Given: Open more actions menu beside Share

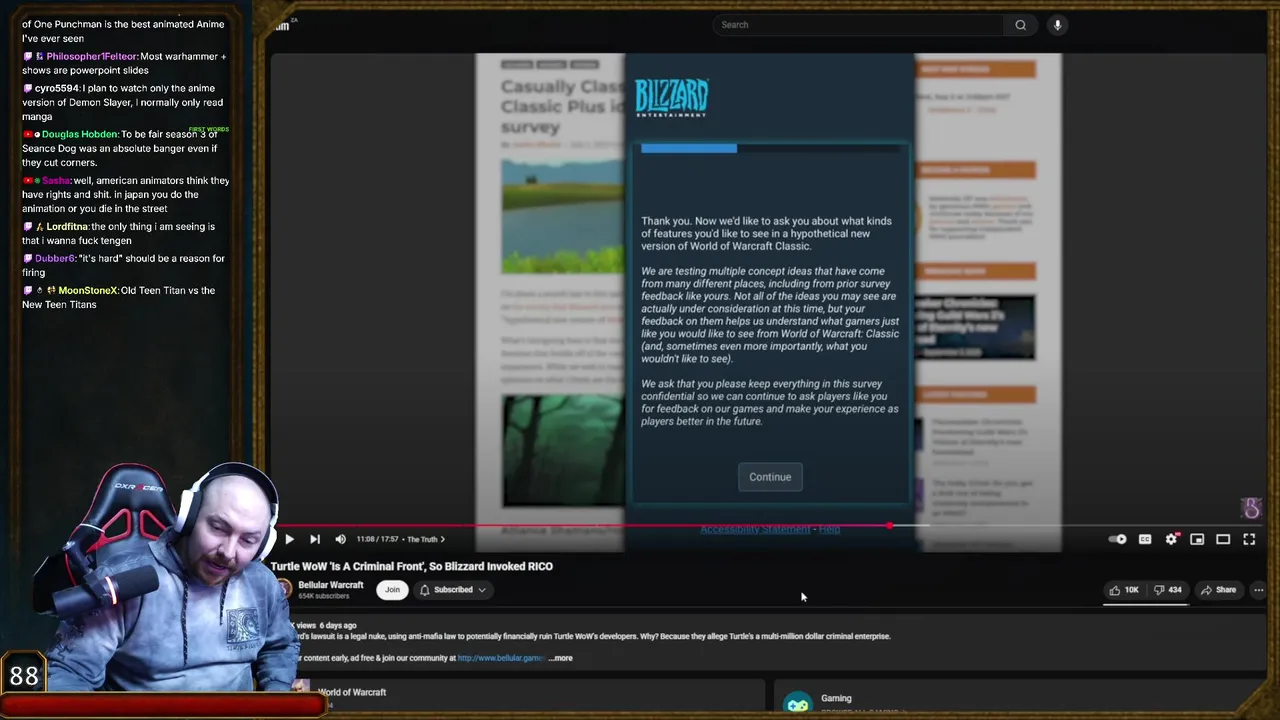Looking at the screenshot, I should 1258,590.
